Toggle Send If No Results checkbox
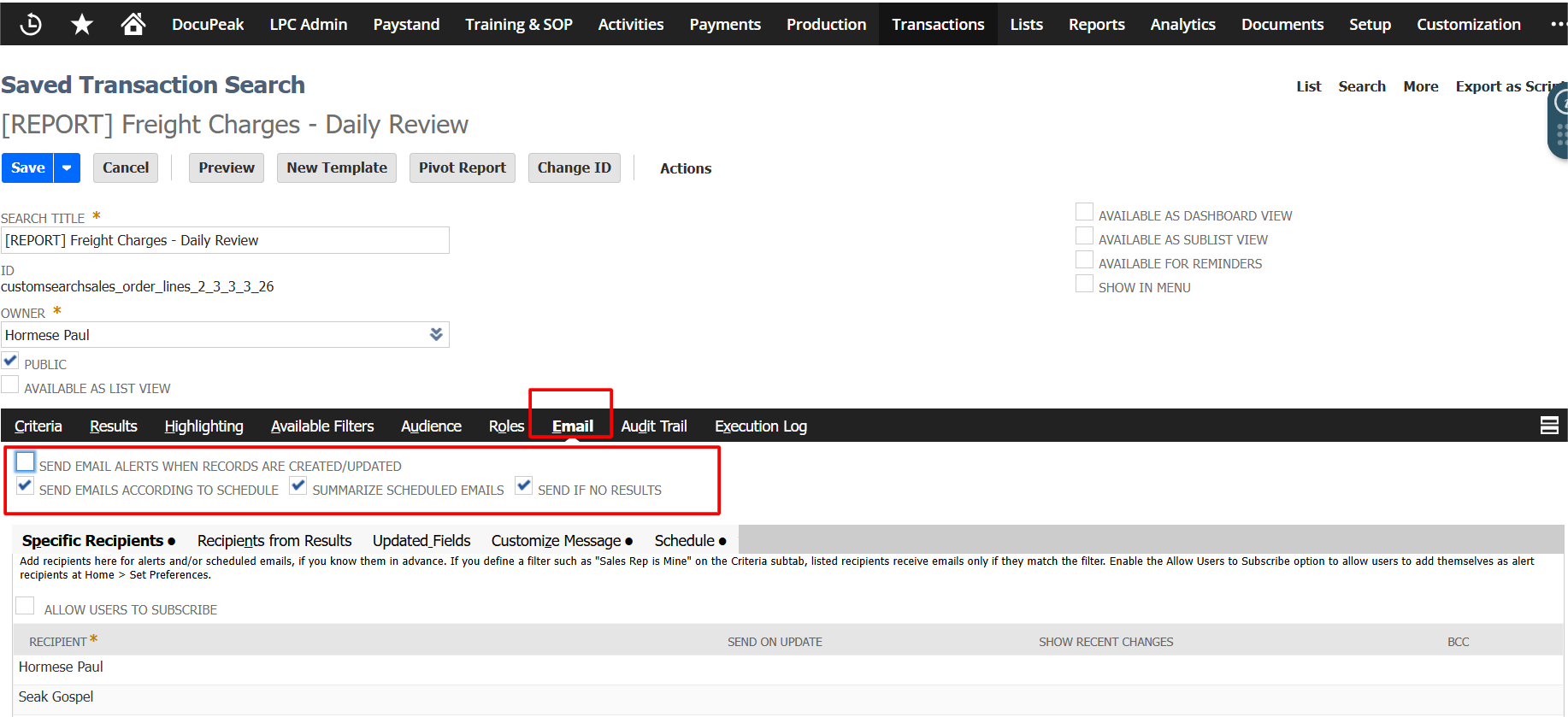The height and width of the screenshot is (717, 1568). 524,486
